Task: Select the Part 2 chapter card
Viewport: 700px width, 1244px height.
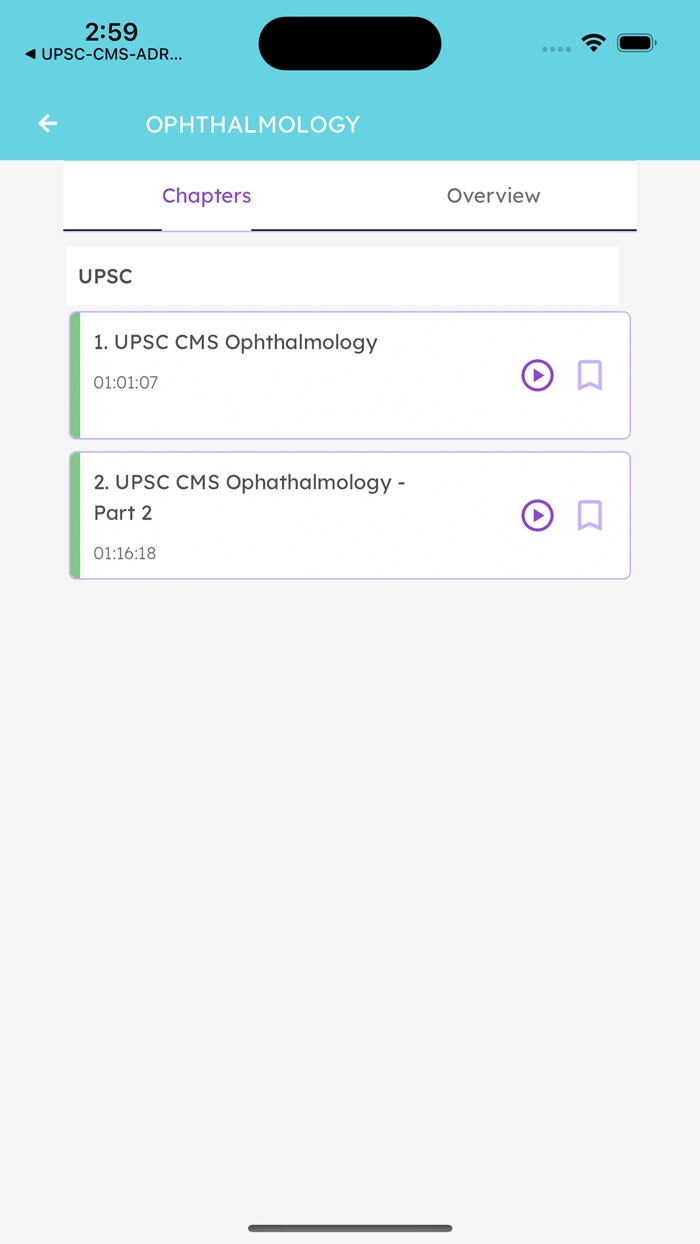Action: [300, 515]
